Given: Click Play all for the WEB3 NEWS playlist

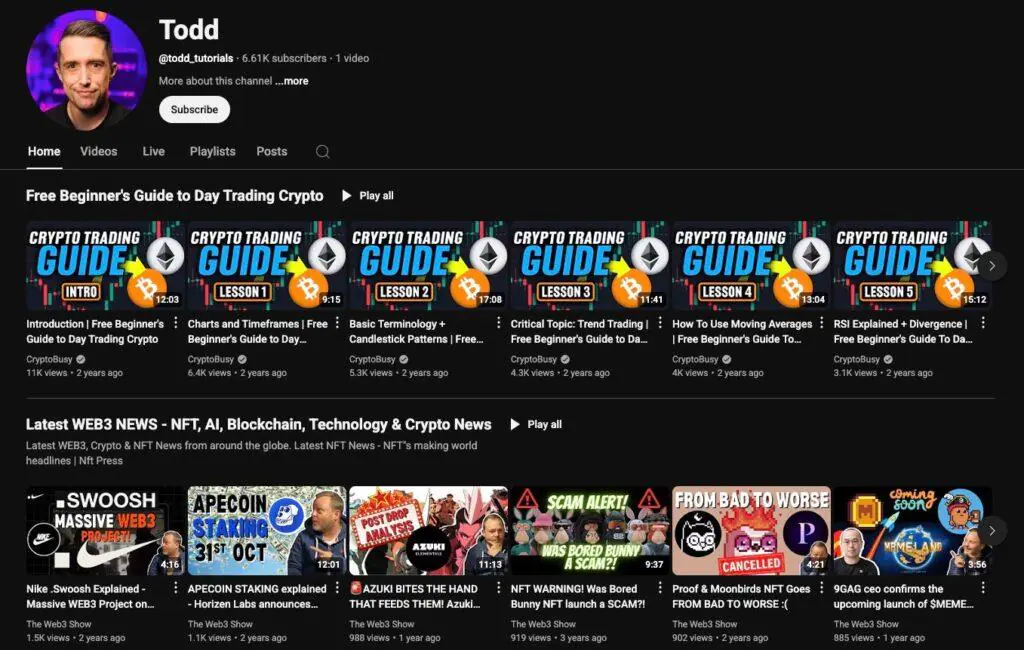Looking at the screenshot, I should tap(536, 424).
